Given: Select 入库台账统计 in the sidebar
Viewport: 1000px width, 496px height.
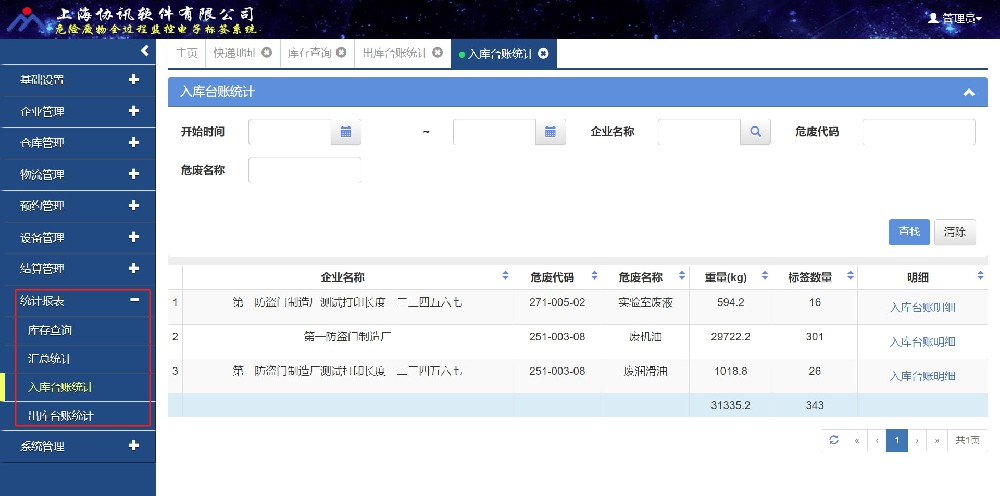Looking at the screenshot, I should [60, 387].
